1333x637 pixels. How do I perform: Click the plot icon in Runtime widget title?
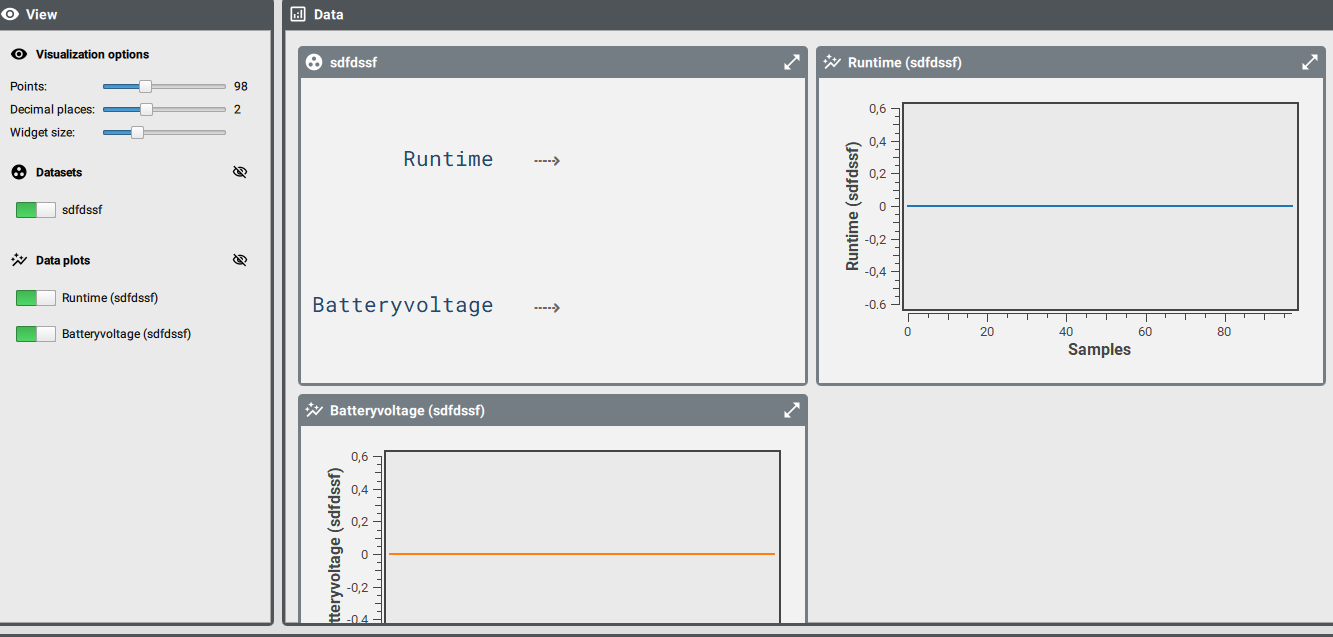(832, 62)
